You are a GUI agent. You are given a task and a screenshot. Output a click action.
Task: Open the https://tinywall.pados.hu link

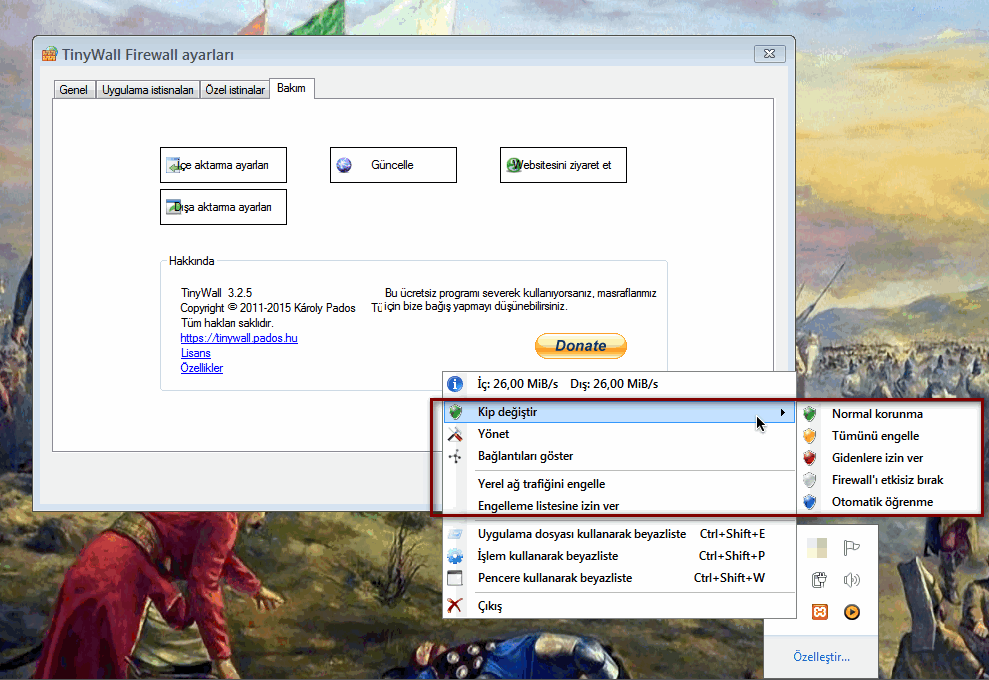coord(239,338)
